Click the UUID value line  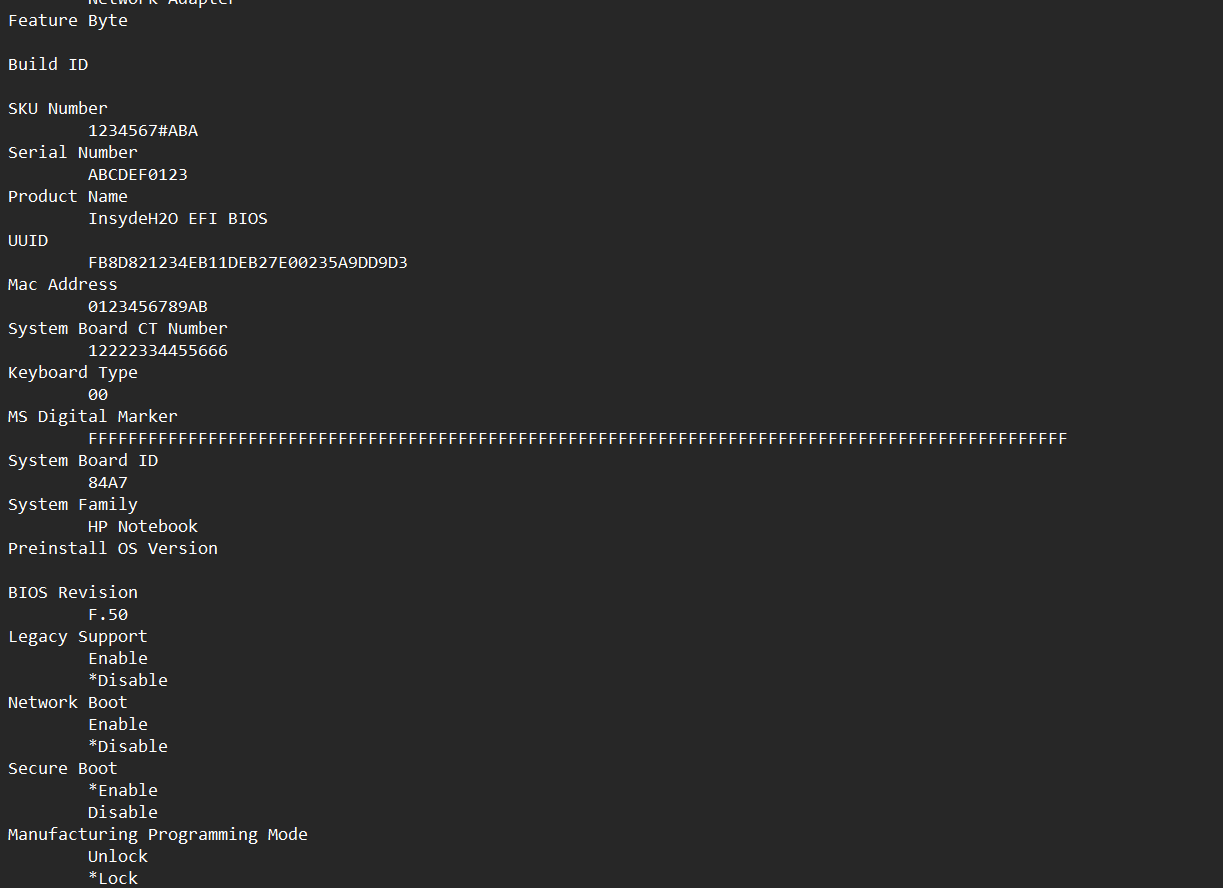point(248,262)
